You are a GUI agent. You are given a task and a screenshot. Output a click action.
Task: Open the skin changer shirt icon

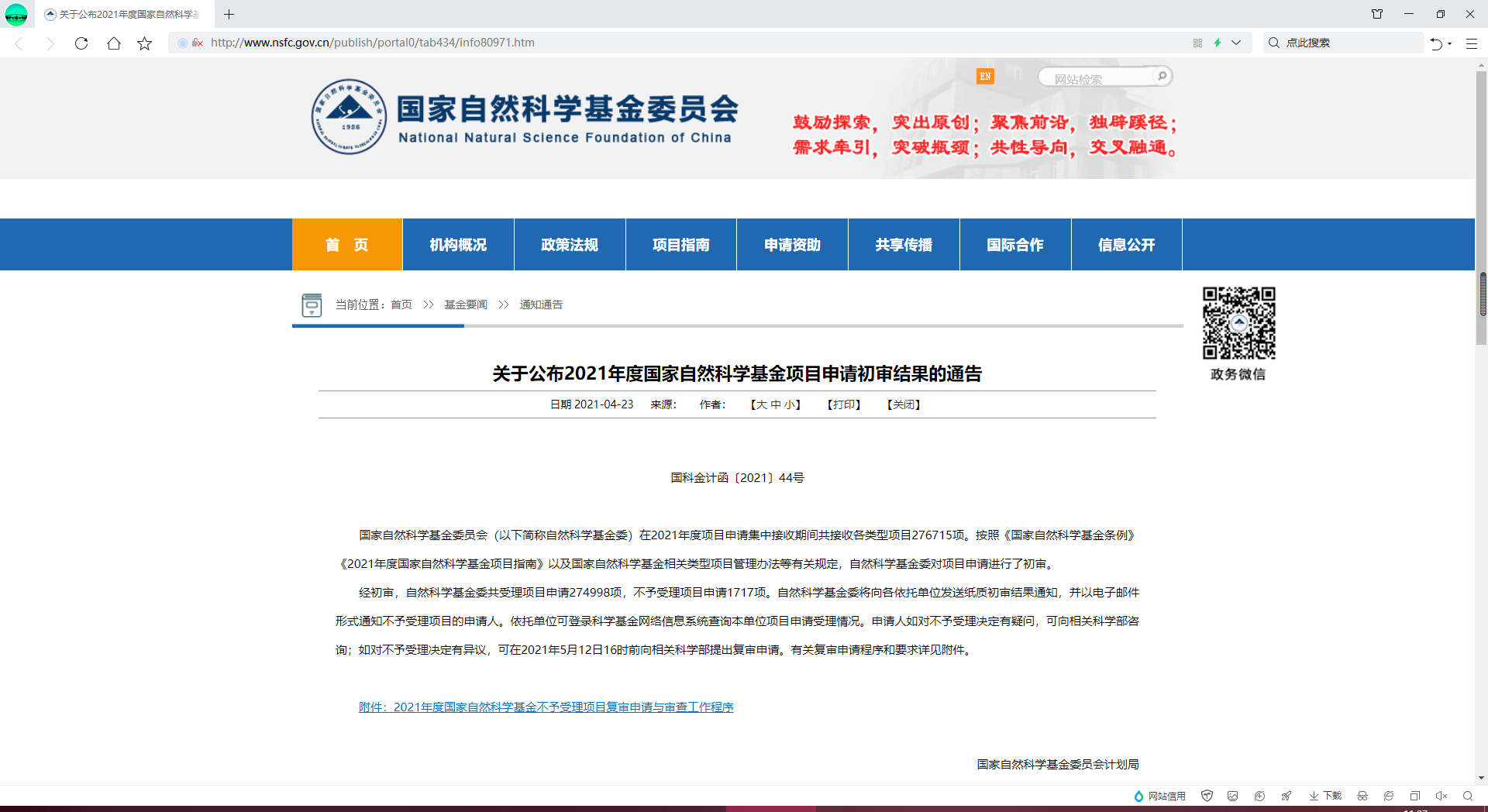(x=1377, y=14)
